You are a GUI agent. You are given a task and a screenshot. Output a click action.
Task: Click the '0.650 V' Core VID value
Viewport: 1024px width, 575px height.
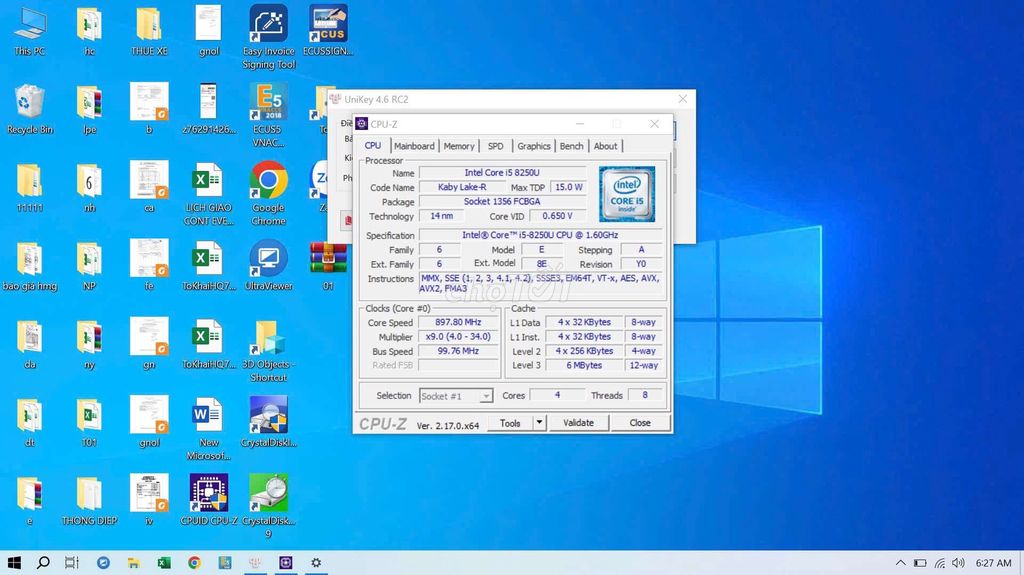557,216
